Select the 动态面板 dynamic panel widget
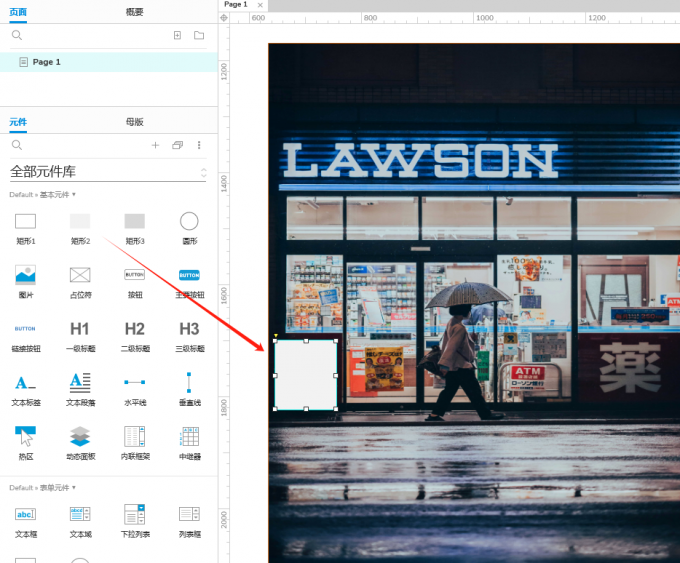This screenshot has width=680, height=563. [80, 443]
